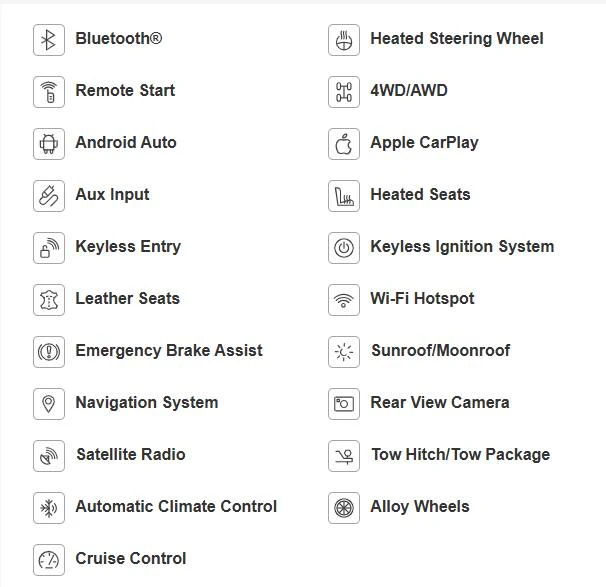This screenshot has height=587, width=606.
Task: Click the Bluetooth icon
Action: (x=49, y=40)
